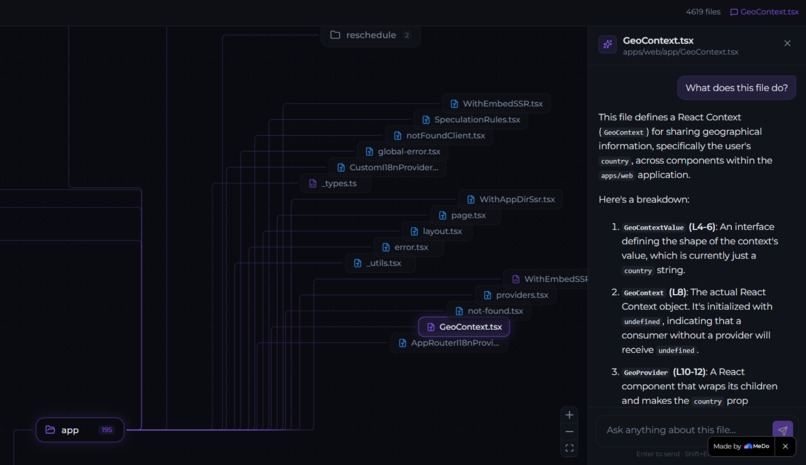Viewport: 806px width, 465px height.
Task: Click the GeoProvider code label
Action: (x=646, y=372)
